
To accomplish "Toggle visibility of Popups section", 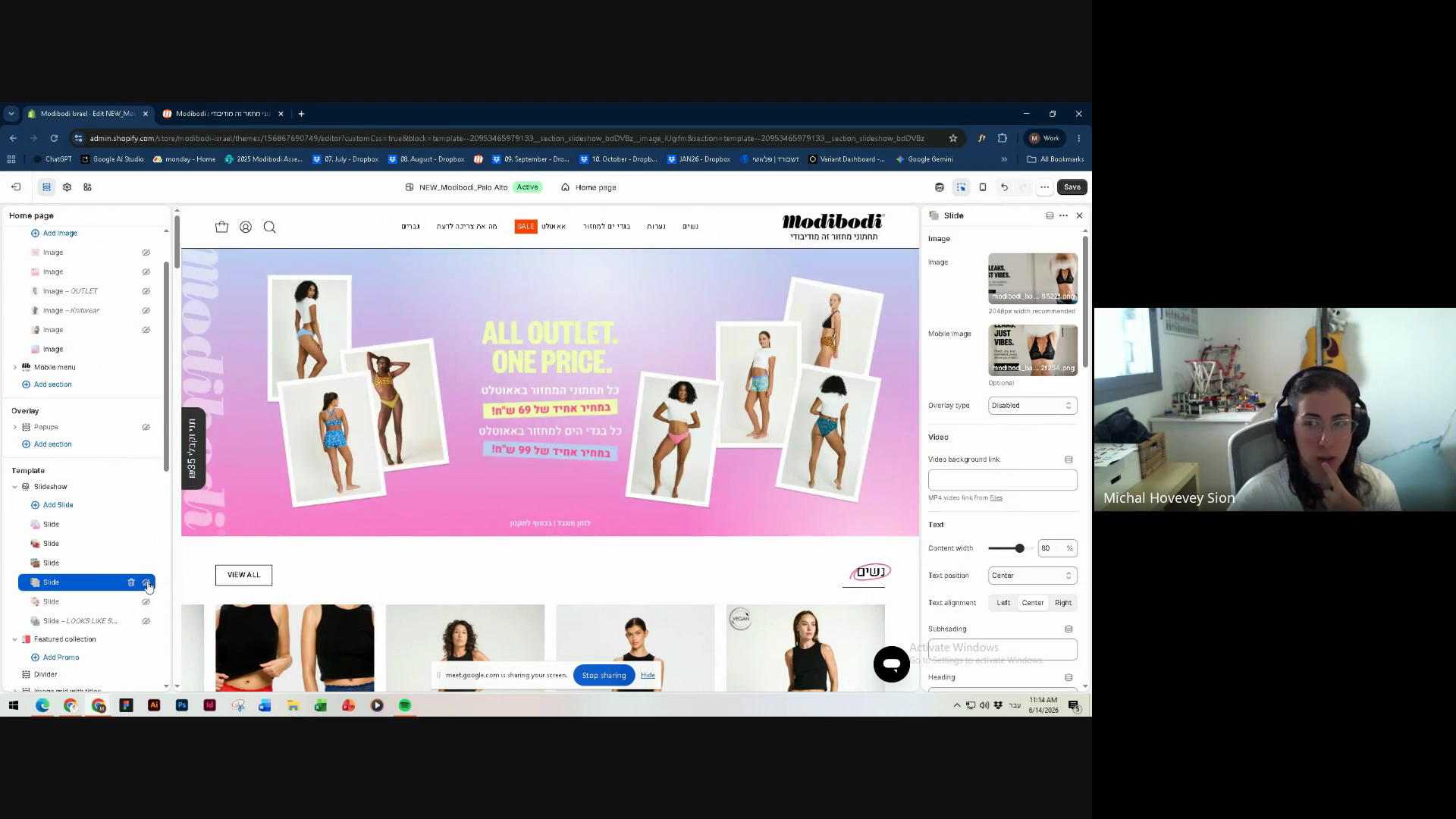I will 146,427.
